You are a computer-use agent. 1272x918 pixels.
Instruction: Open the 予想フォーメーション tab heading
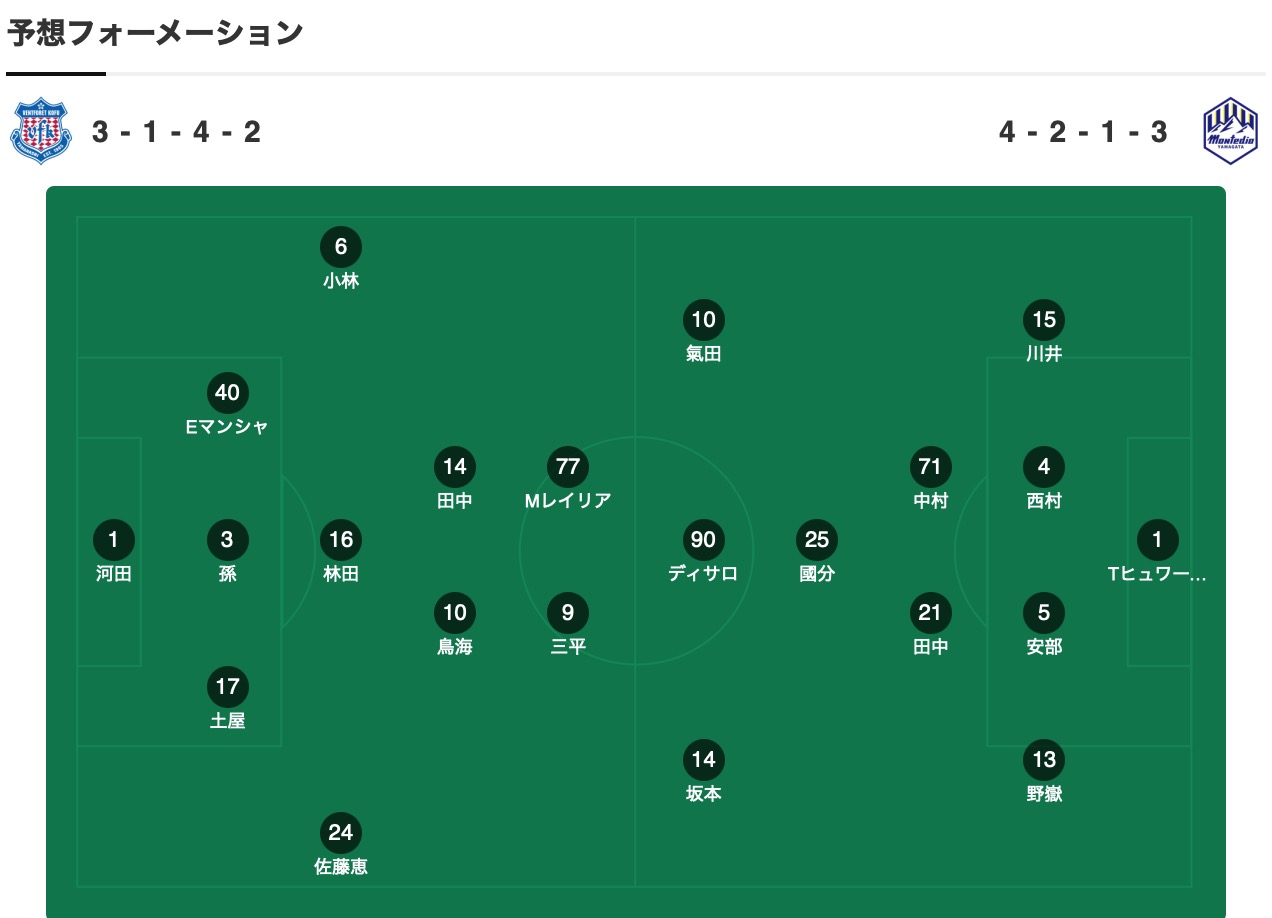click(155, 33)
